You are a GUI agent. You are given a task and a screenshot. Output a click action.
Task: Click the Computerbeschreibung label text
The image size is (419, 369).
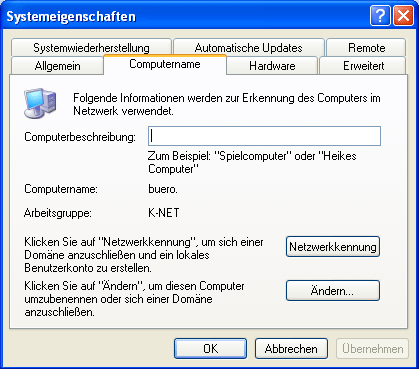coord(80,137)
